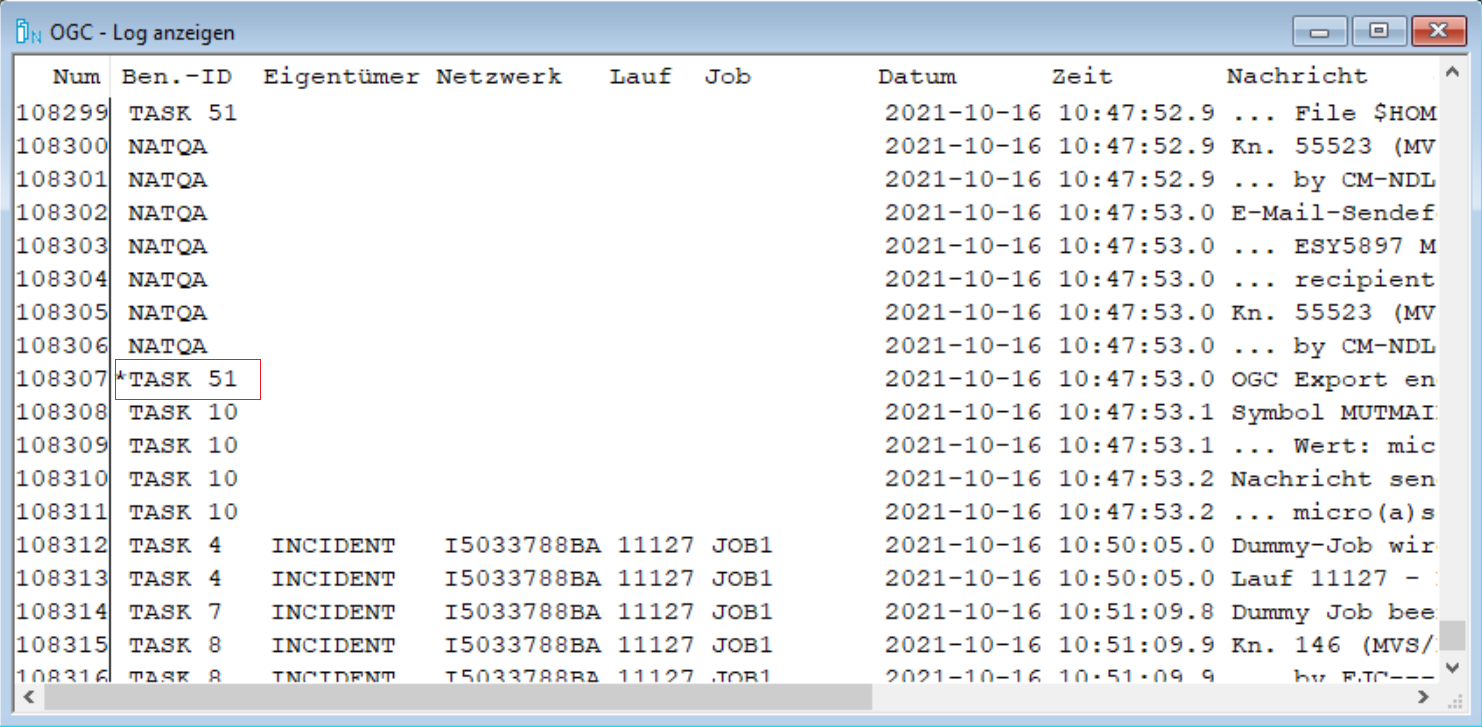
Task: Maximize the Log anzeigen window
Action: click(x=1379, y=32)
